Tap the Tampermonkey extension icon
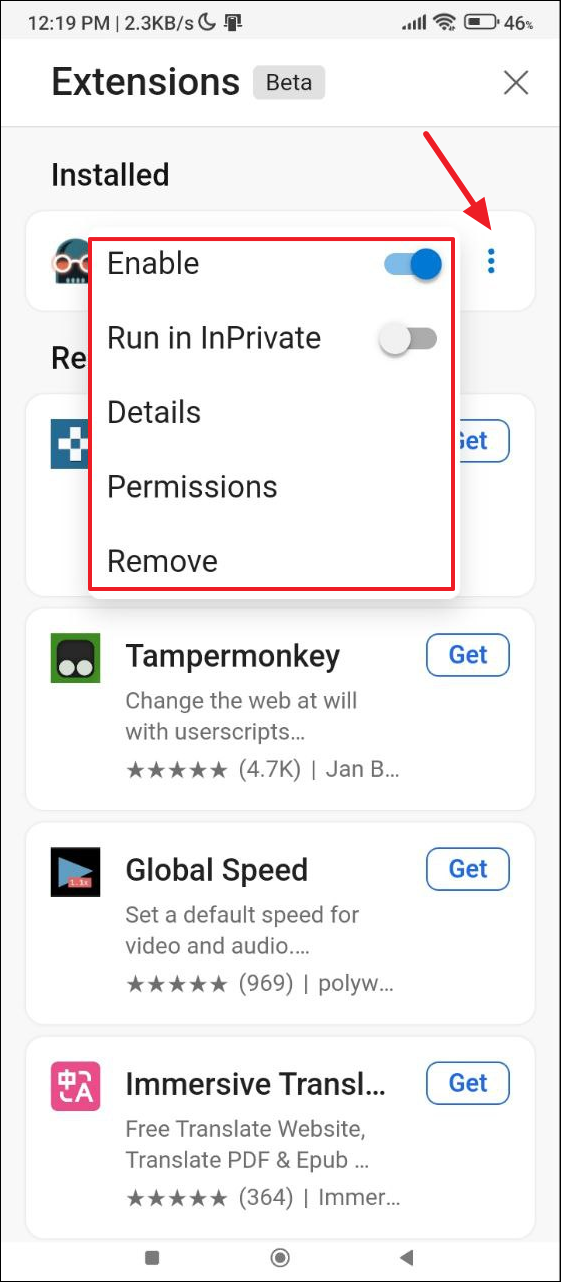 click(x=75, y=659)
